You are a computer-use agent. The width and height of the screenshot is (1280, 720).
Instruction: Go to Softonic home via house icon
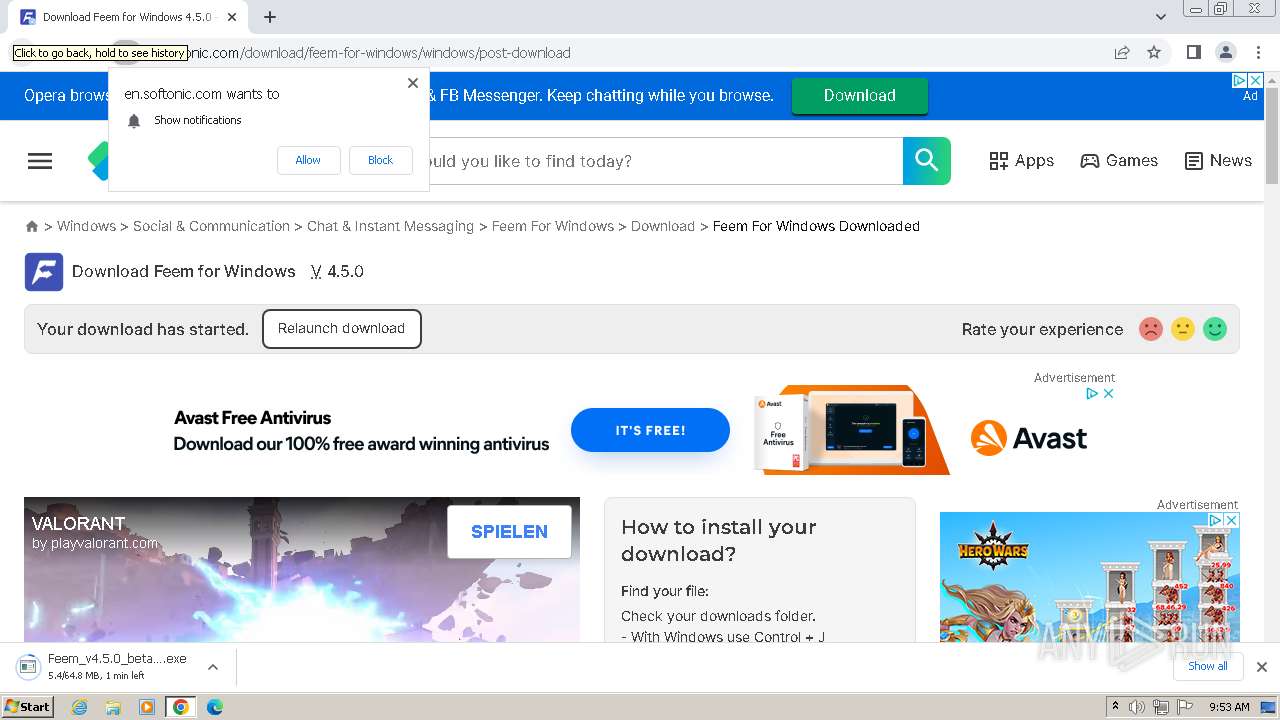tap(32, 227)
